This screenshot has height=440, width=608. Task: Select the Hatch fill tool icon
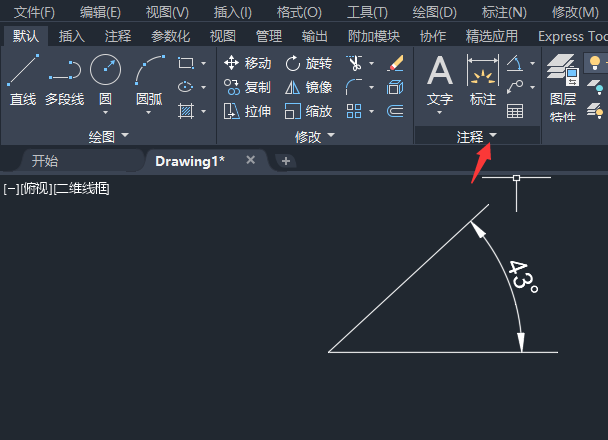point(186,111)
